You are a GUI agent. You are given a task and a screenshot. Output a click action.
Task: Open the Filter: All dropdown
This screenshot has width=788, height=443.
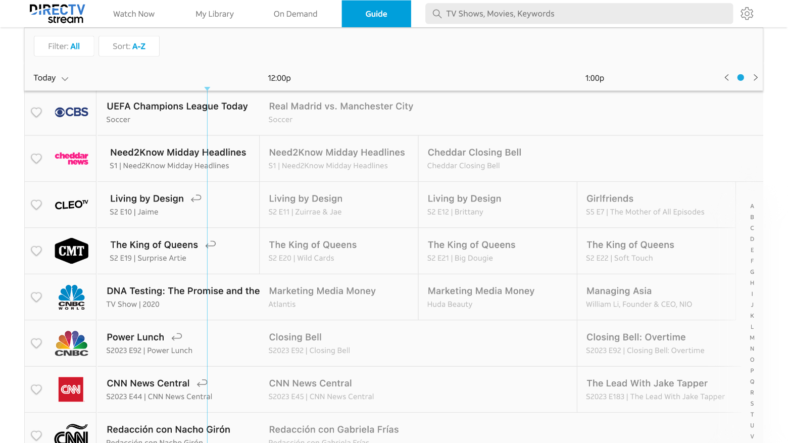[x=64, y=46]
